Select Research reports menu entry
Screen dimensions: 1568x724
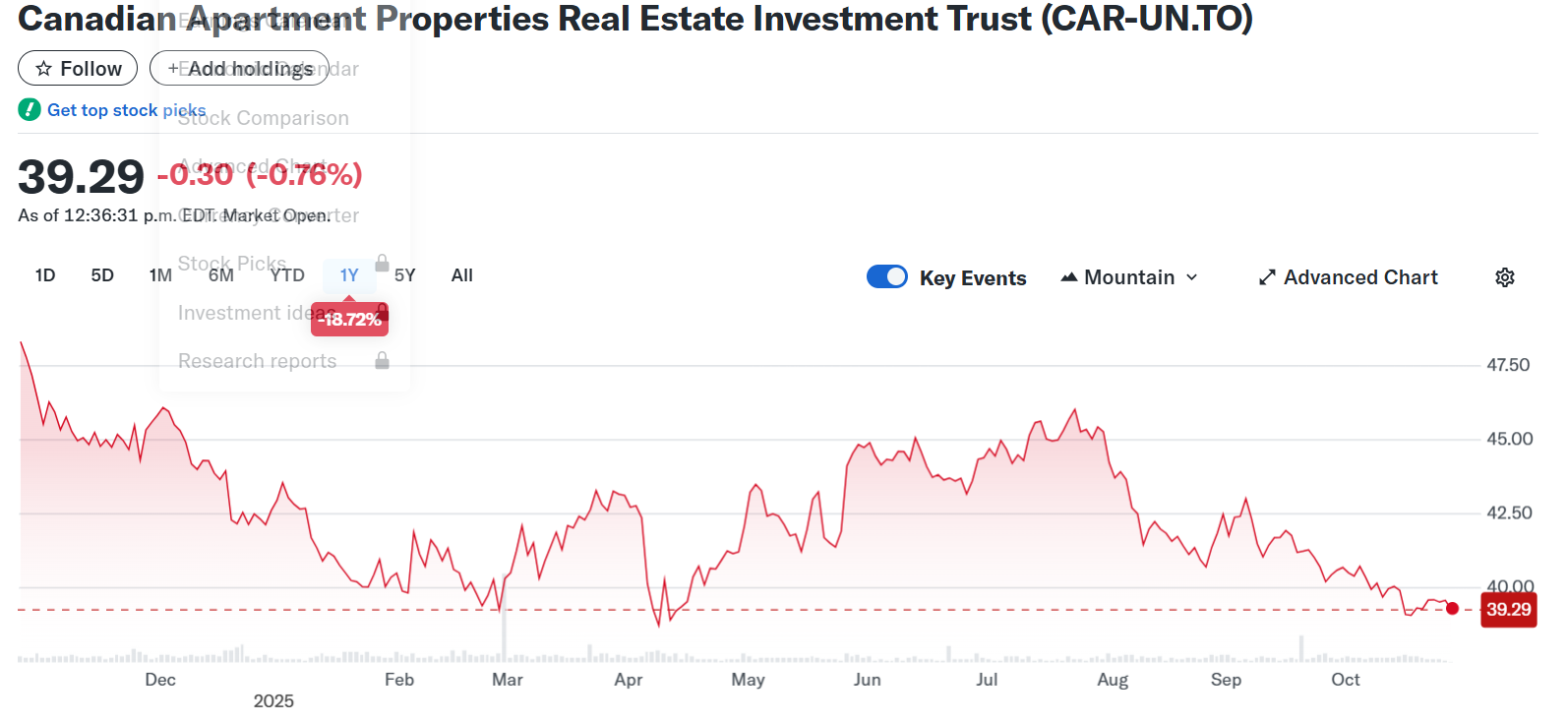click(258, 361)
